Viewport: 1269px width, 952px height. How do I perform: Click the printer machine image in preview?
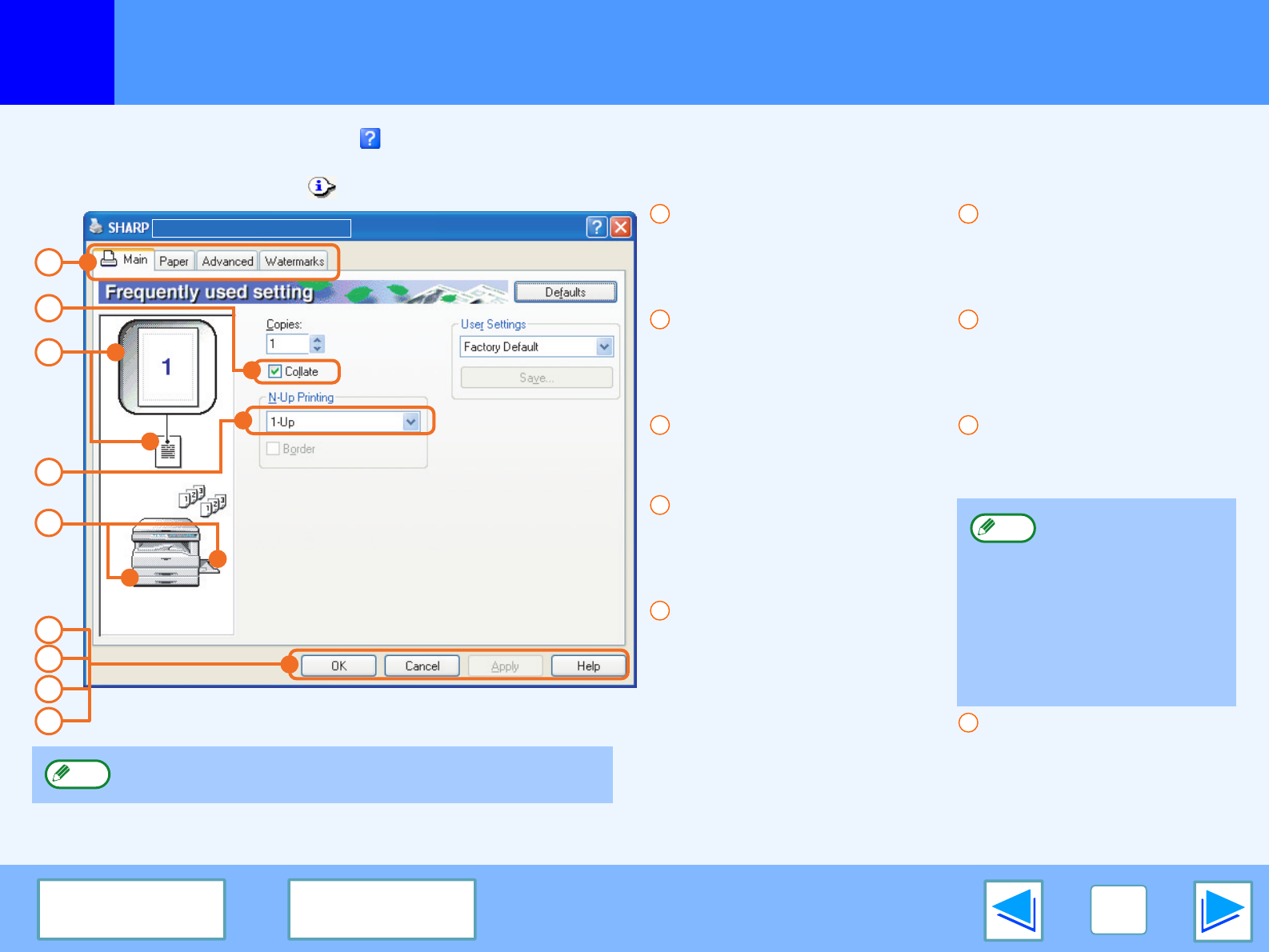point(166,553)
